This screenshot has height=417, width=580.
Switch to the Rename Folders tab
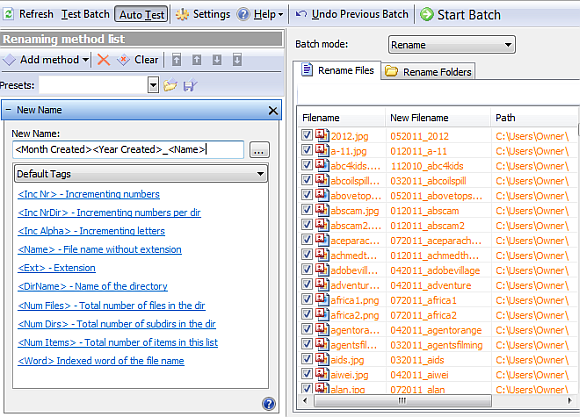tap(428, 71)
